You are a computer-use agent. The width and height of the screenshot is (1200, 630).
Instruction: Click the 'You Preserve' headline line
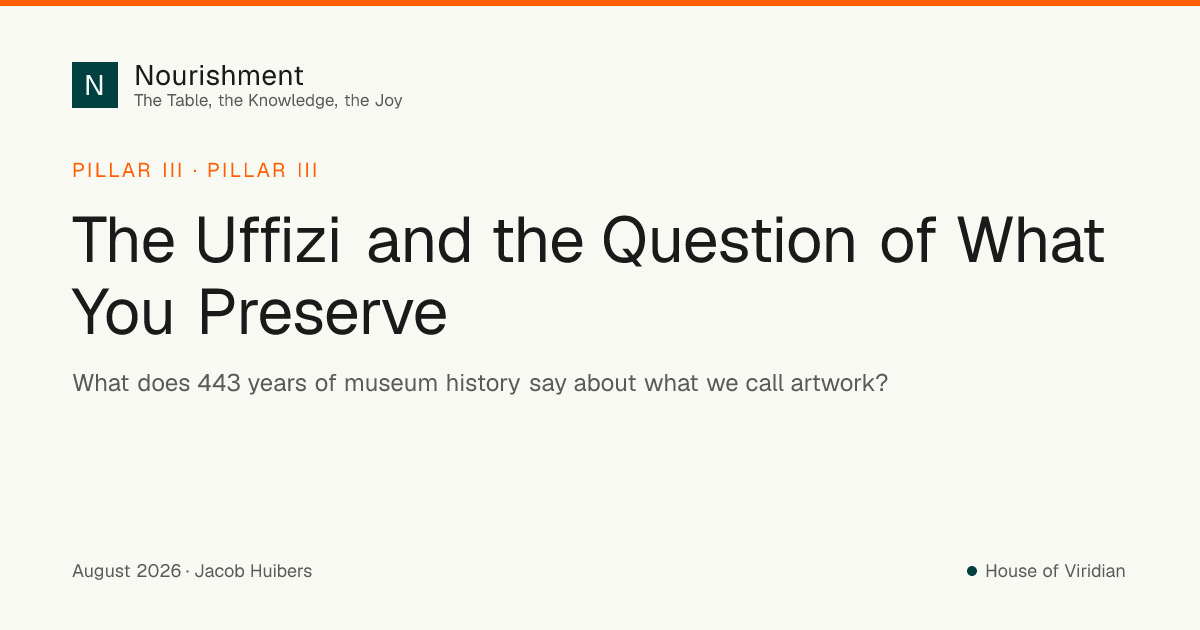tap(260, 311)
